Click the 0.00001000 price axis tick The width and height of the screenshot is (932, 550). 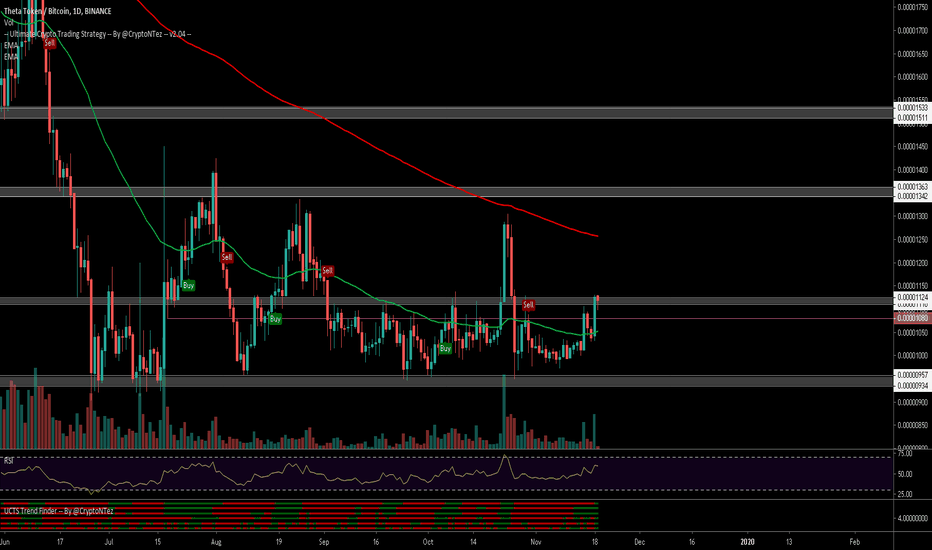[x=912, y=356]
